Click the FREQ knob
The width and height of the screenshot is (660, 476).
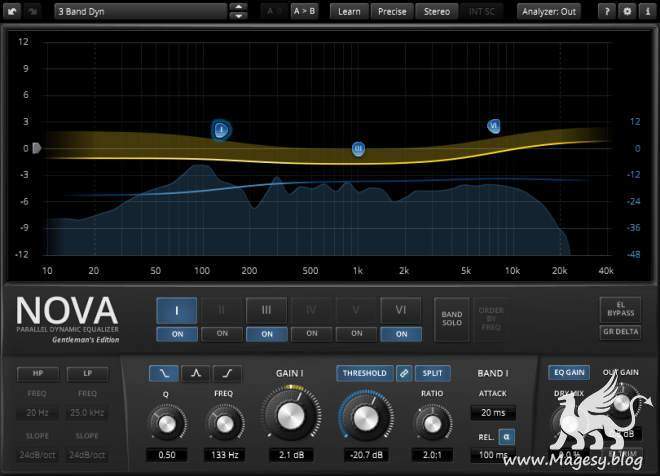coord(225,423)
